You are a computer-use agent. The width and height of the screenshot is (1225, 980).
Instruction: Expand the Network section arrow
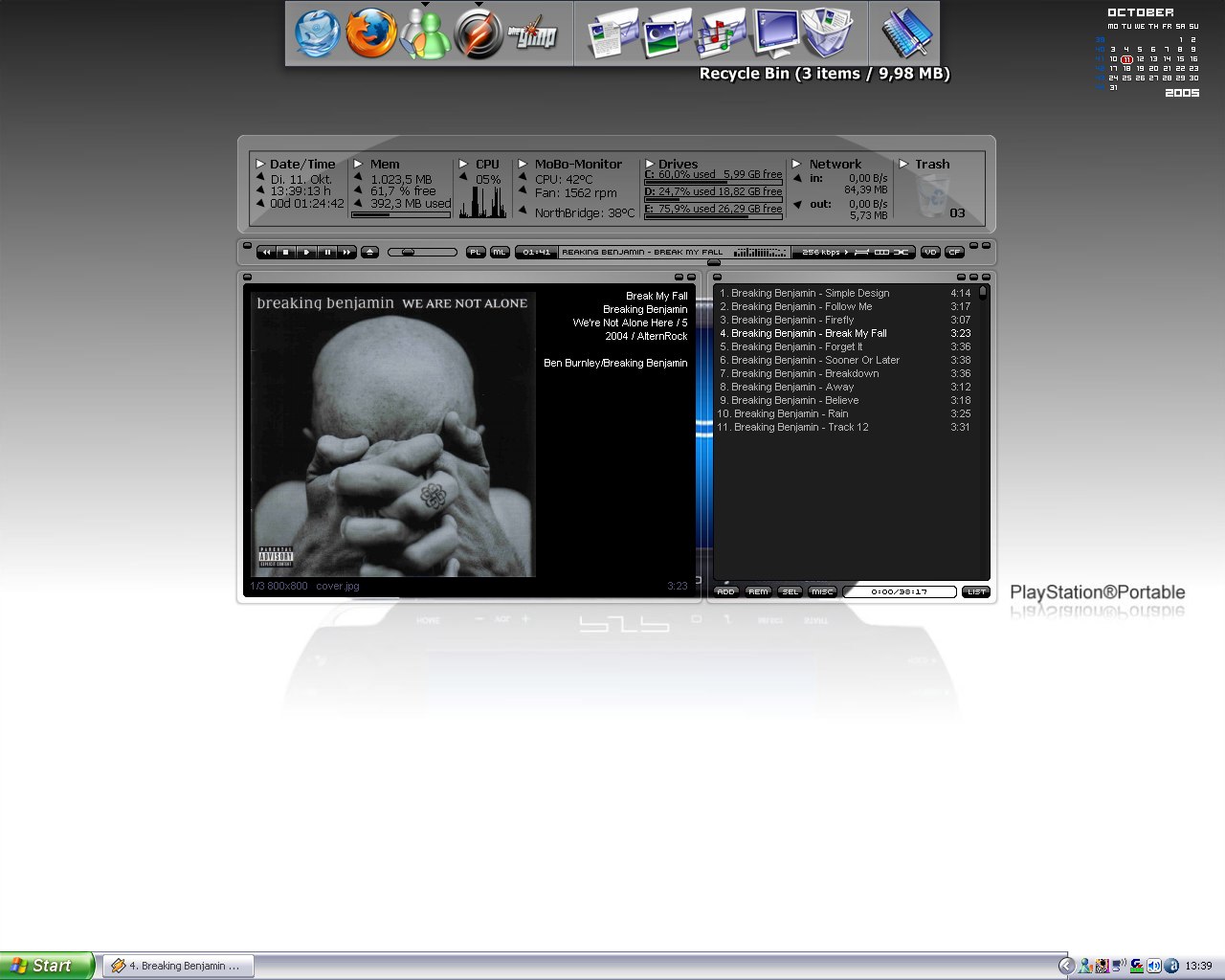[x=796, y=164]
